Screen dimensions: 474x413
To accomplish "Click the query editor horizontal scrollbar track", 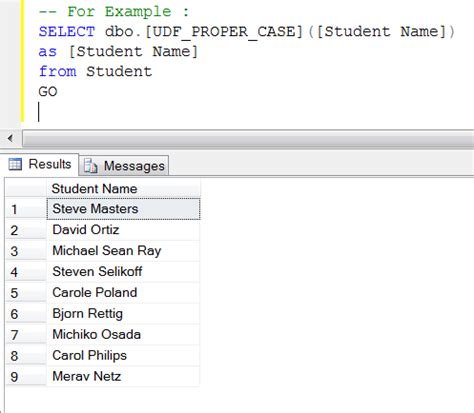I will coord(248,138).
